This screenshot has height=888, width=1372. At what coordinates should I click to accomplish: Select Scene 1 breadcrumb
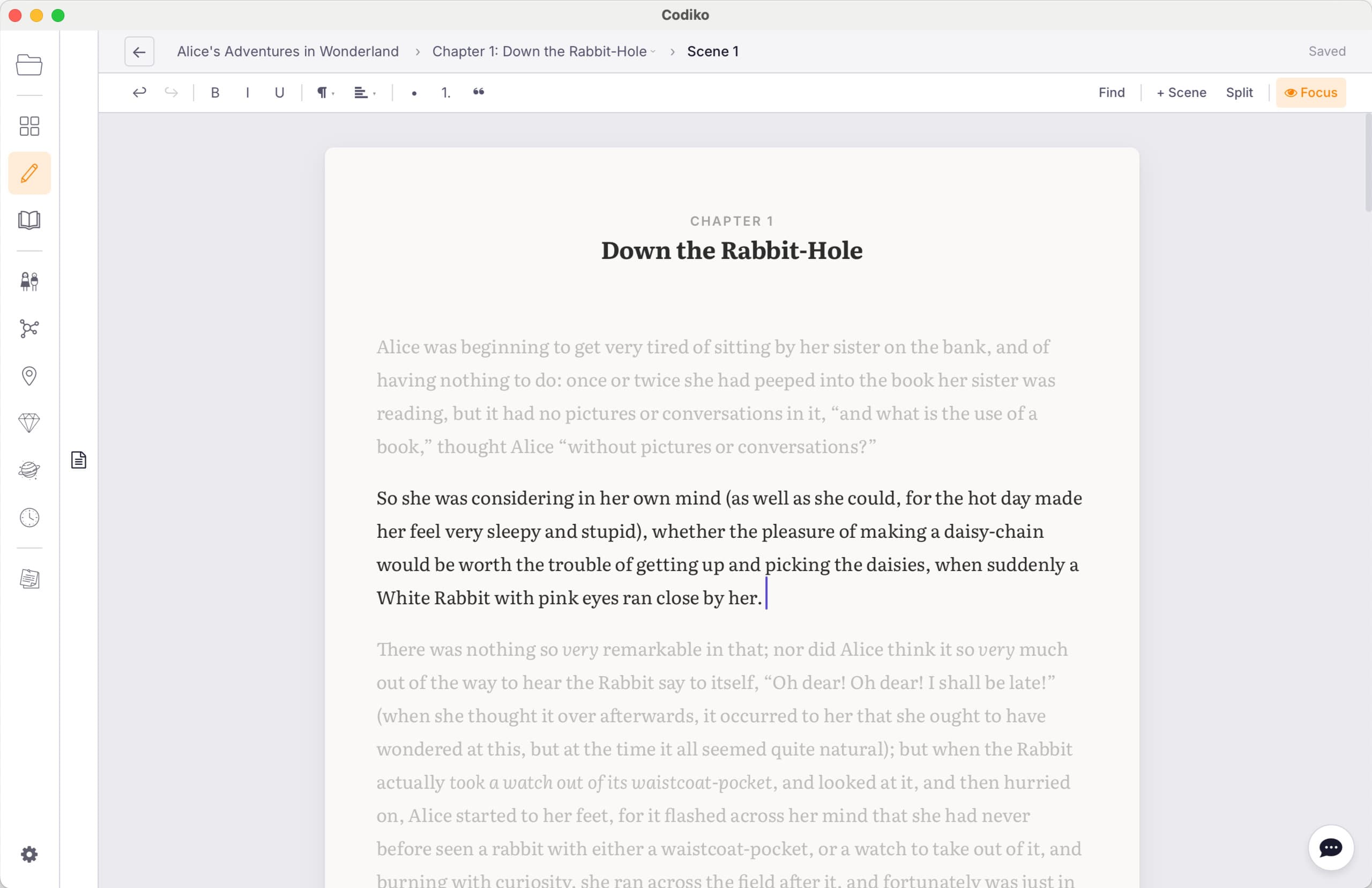pos(713,51)
